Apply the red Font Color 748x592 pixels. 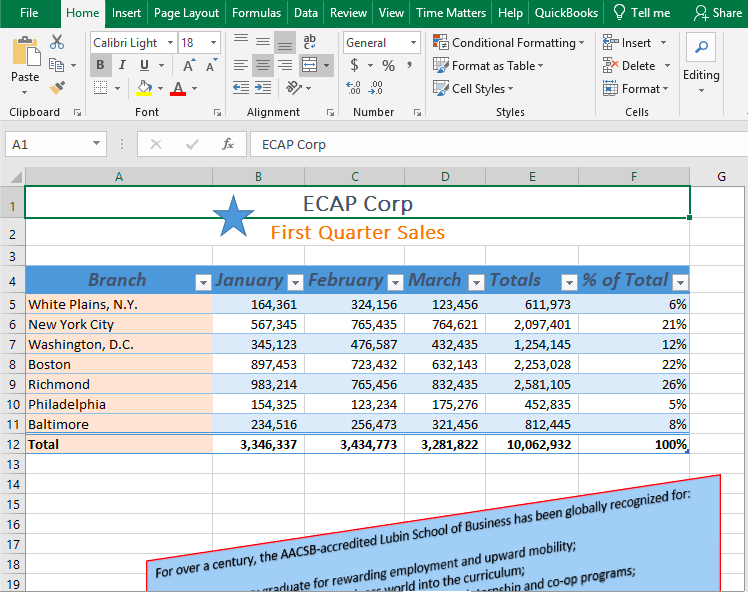click(178, 88)
